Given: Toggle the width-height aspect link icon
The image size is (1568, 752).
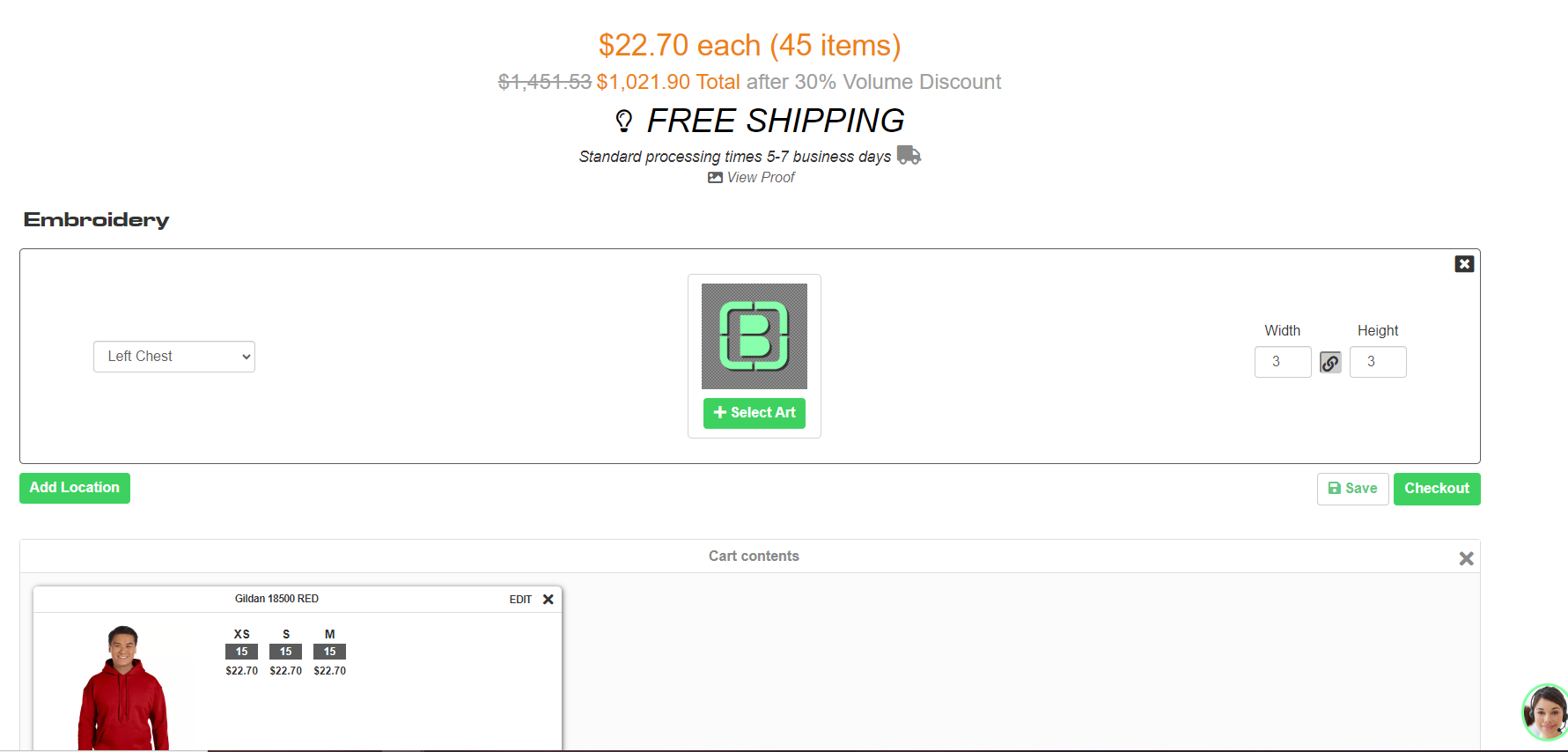Looking at the screenshot, I should point(1330,362).
